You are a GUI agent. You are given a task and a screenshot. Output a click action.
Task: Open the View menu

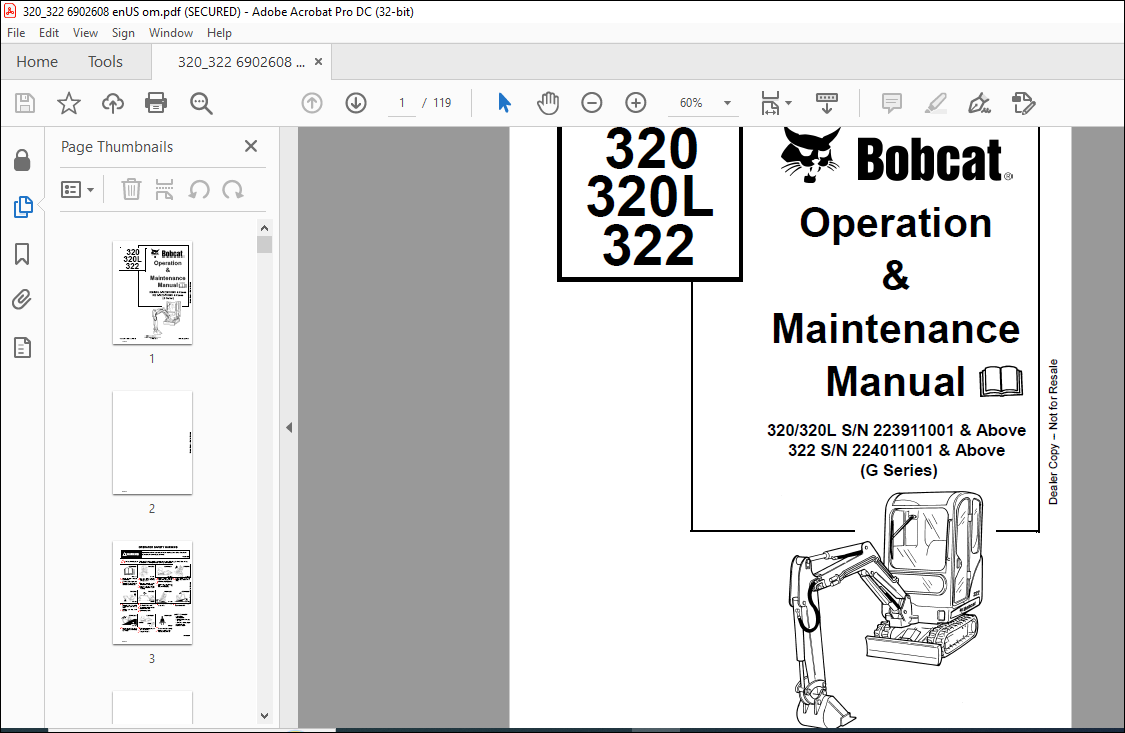pyautogui.click(x=85, y=33)
